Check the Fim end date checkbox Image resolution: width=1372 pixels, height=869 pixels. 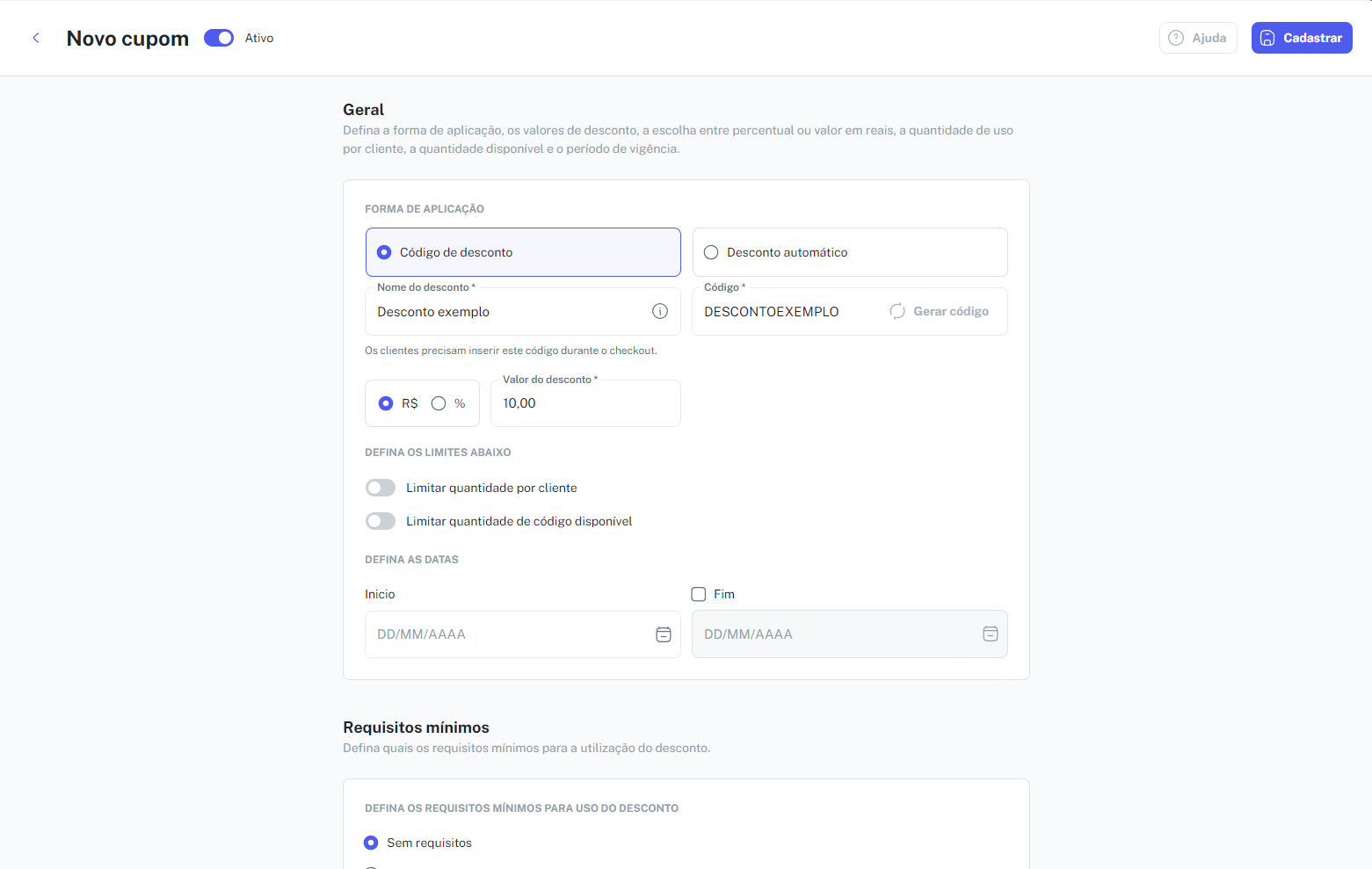tap(699, 594)
